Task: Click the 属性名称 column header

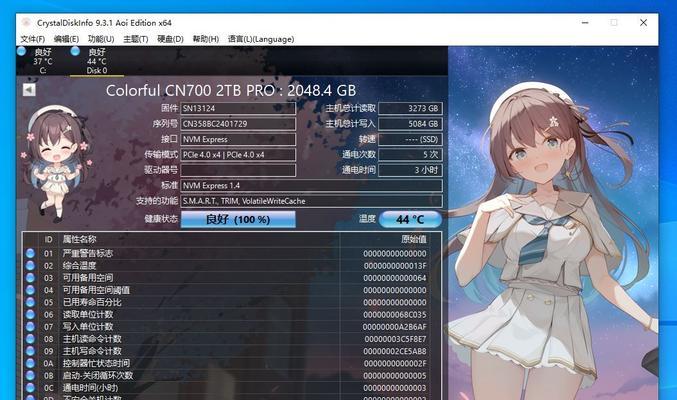Action: (x=79, y=239)
